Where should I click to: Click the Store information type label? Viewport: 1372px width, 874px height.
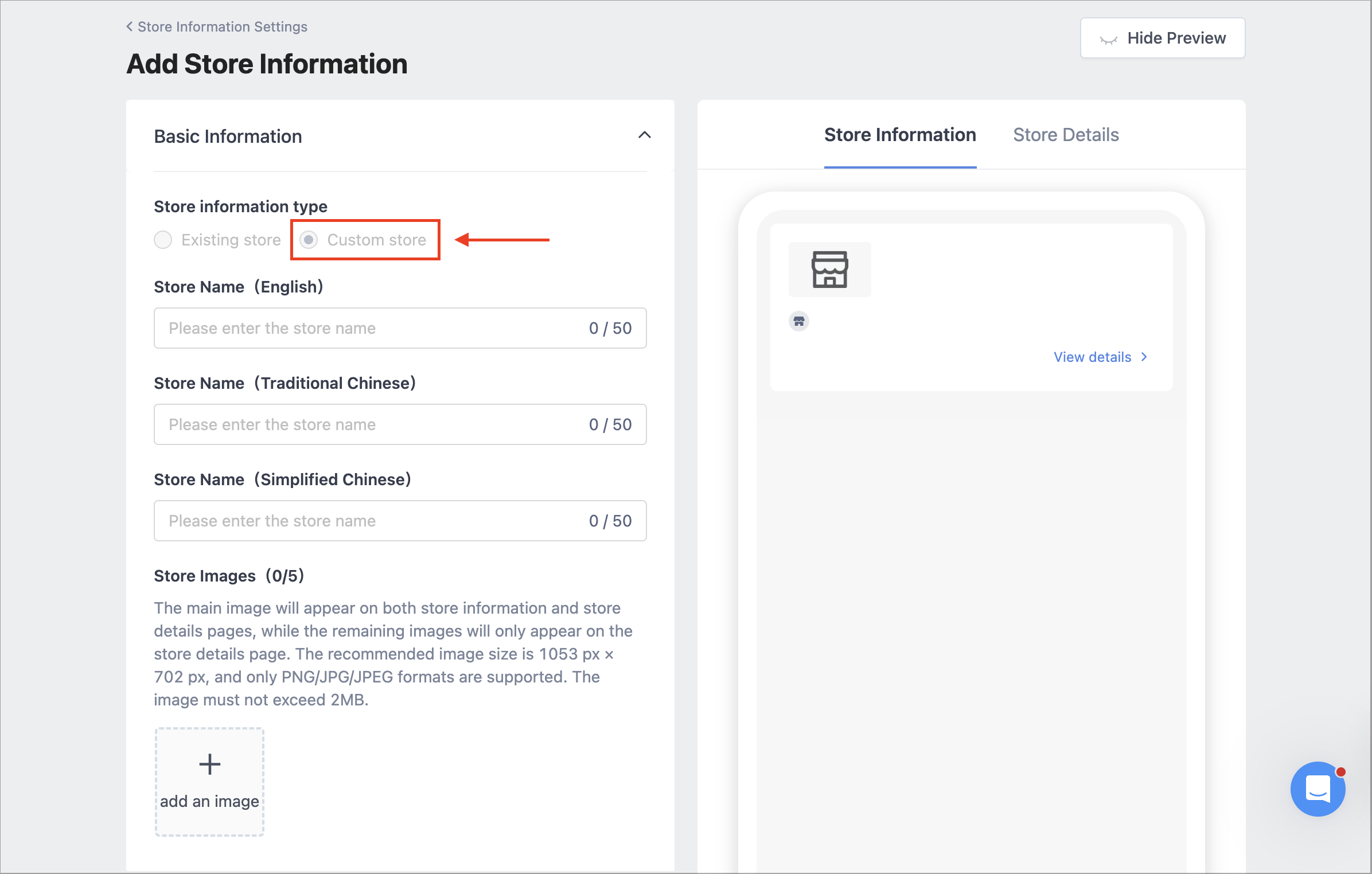click(240, 206)
